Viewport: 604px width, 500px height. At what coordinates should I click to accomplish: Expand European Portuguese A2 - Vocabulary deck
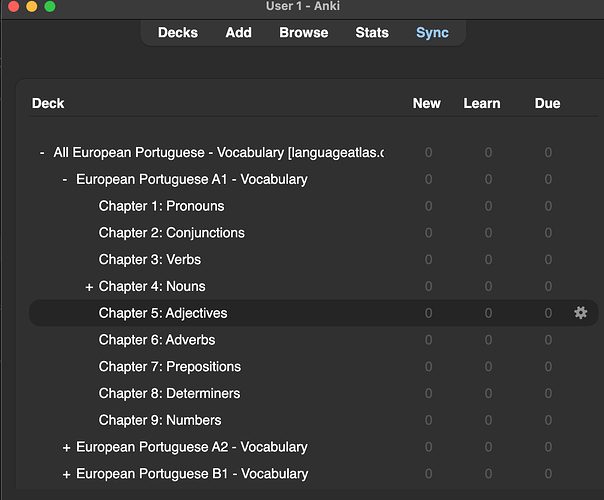tap(66, 448)
